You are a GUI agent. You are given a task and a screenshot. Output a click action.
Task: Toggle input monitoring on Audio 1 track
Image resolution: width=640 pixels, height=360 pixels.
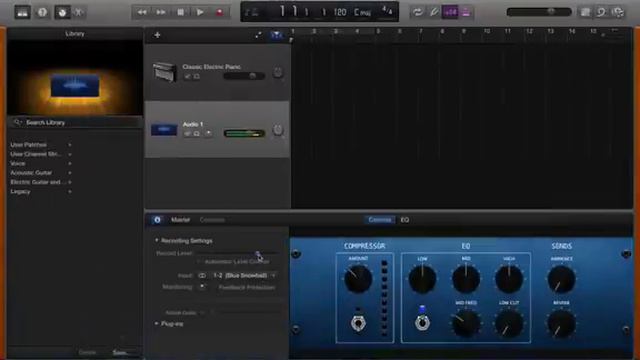click(x=209, y=133)
